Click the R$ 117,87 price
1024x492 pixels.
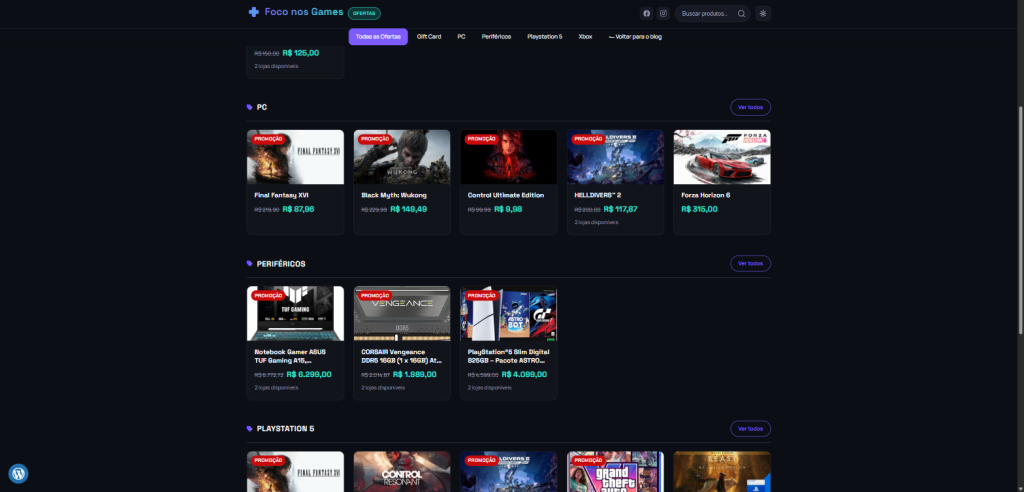pyautogui.click(x=621, y=209)
